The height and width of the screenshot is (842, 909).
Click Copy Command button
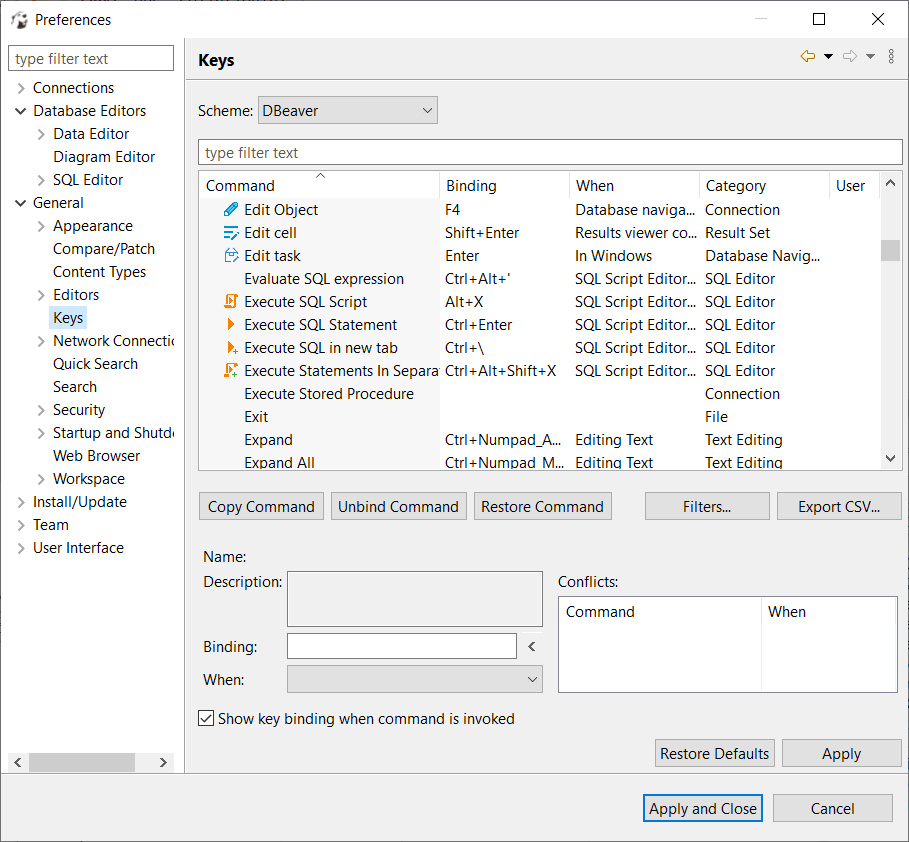(261, 506)
